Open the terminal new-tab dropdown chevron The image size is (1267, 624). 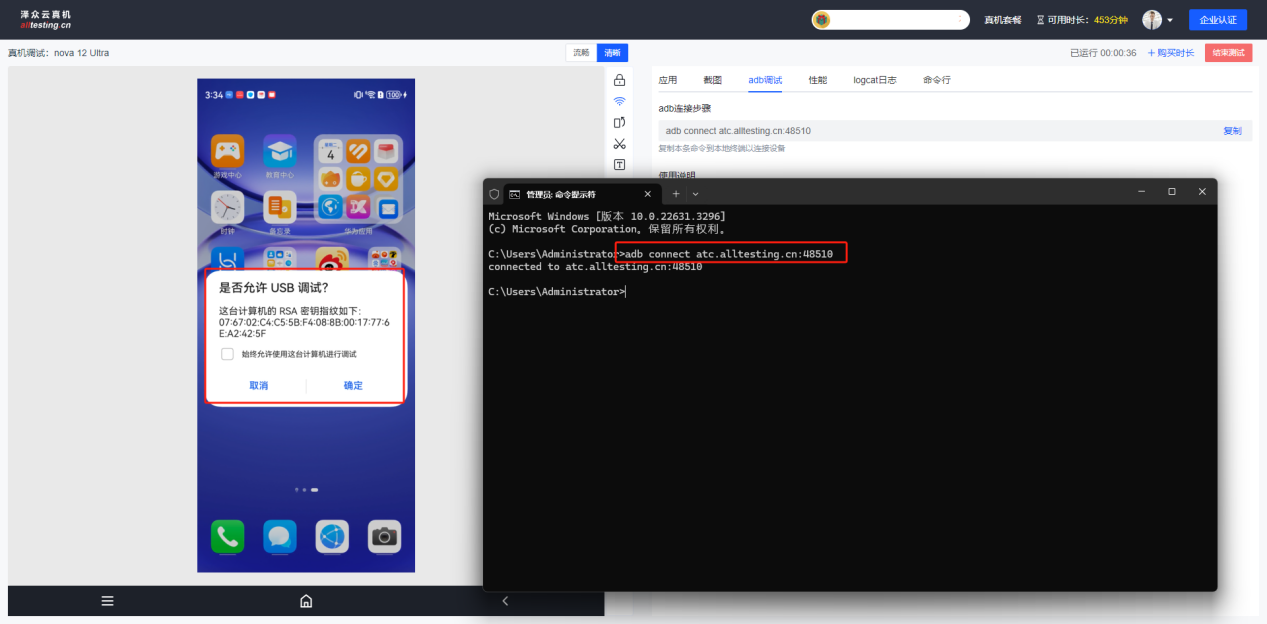point(696,194)
